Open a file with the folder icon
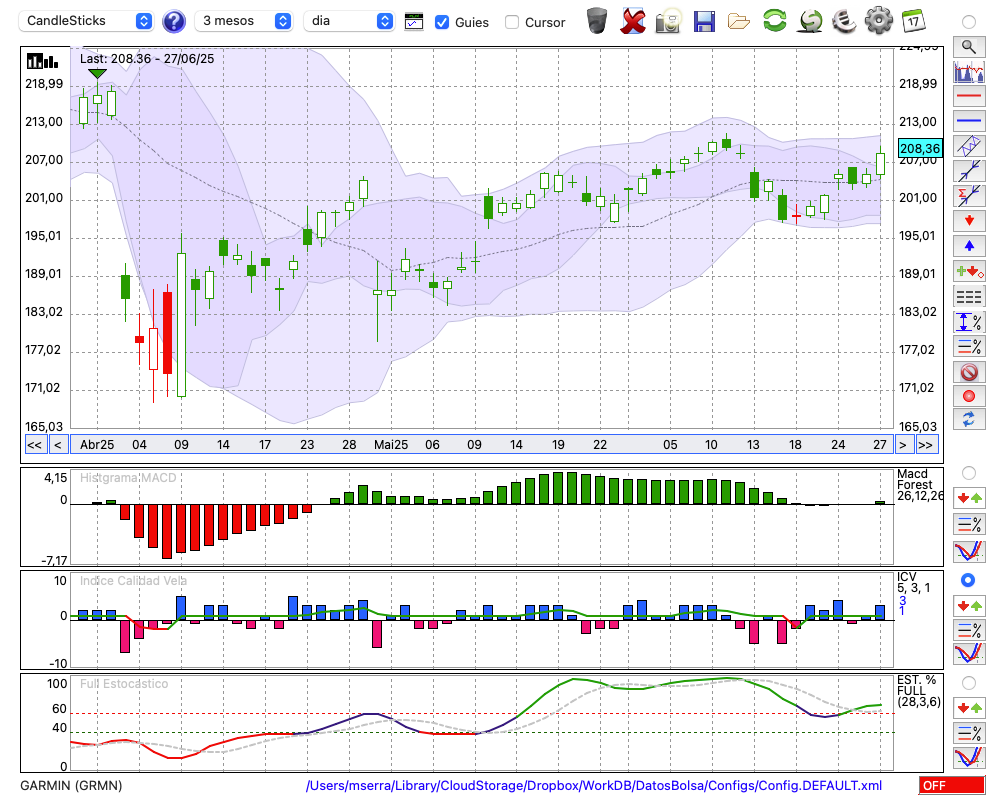This screenshot has height=800, width=1000. 739,22
